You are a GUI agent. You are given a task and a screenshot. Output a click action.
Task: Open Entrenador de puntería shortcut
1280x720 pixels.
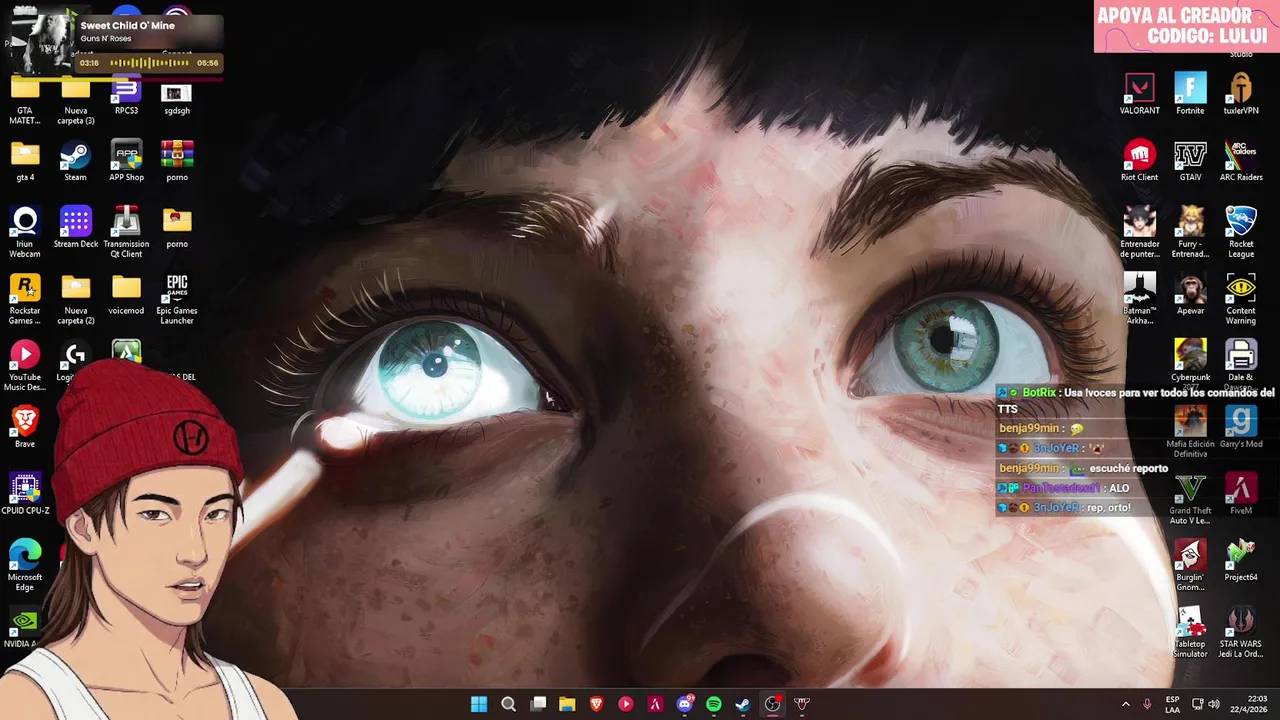pos(1139,232)
